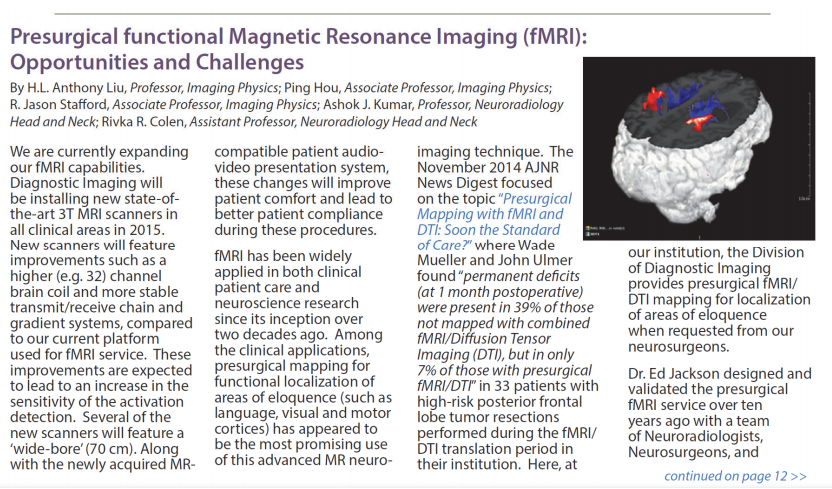Click the author name Rivka R. Colen
This screenshot has width=832, height=489.
(146, 121)
